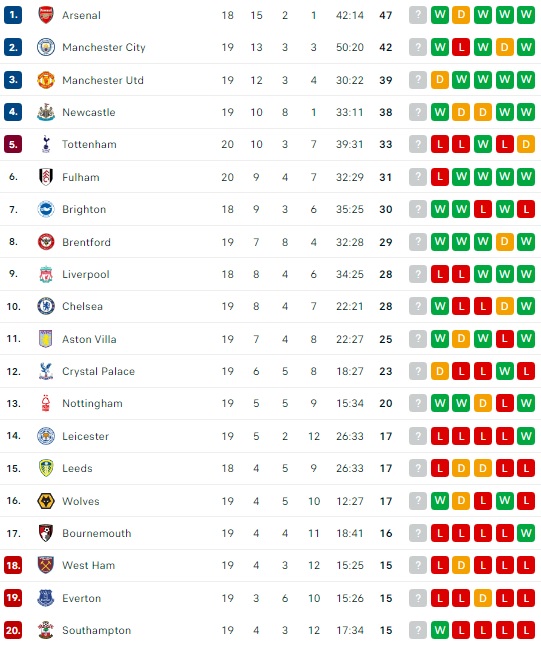Screen dimensions: 541x646
Task: Open the Crystal Palace team link
Action: click(x=98, y=371)
